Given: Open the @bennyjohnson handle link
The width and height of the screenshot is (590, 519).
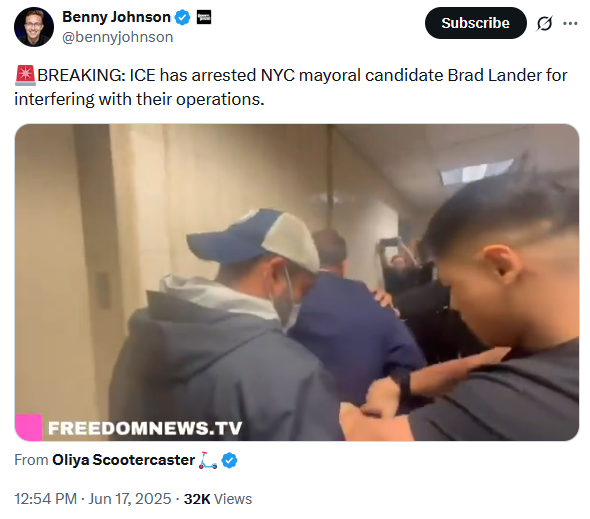Looking at the screenshot, I should (x=117, y=37).
